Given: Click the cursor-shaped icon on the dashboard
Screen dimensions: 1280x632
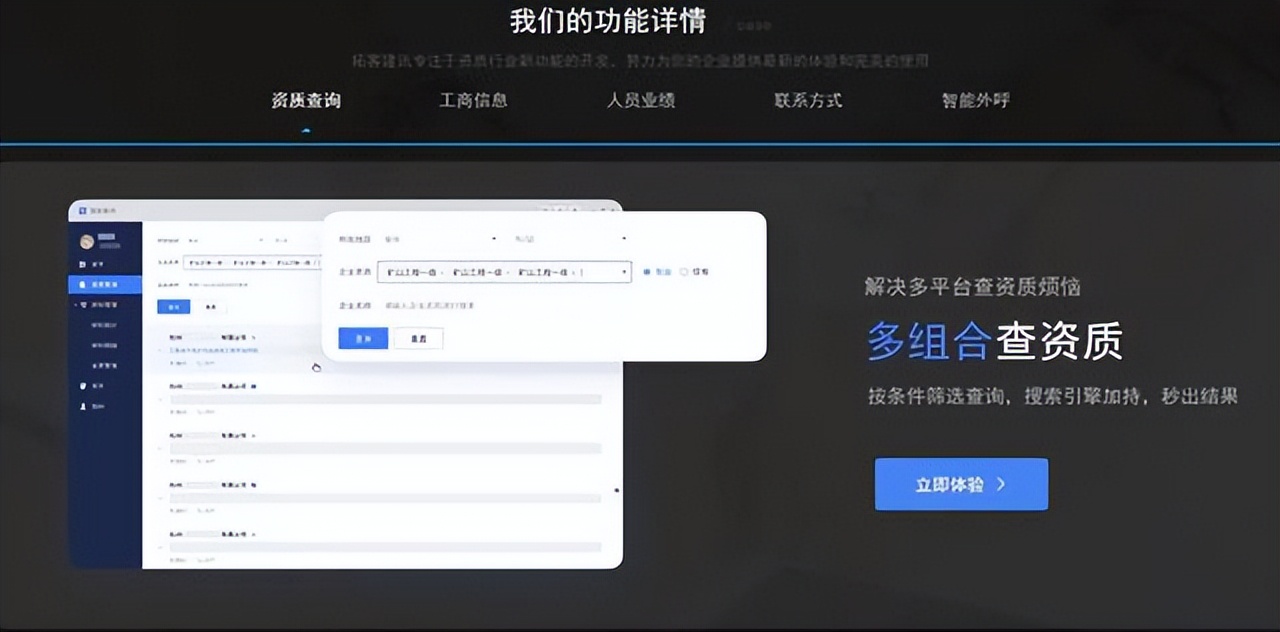Looking at the screenshot, I should tap(316, 367).
